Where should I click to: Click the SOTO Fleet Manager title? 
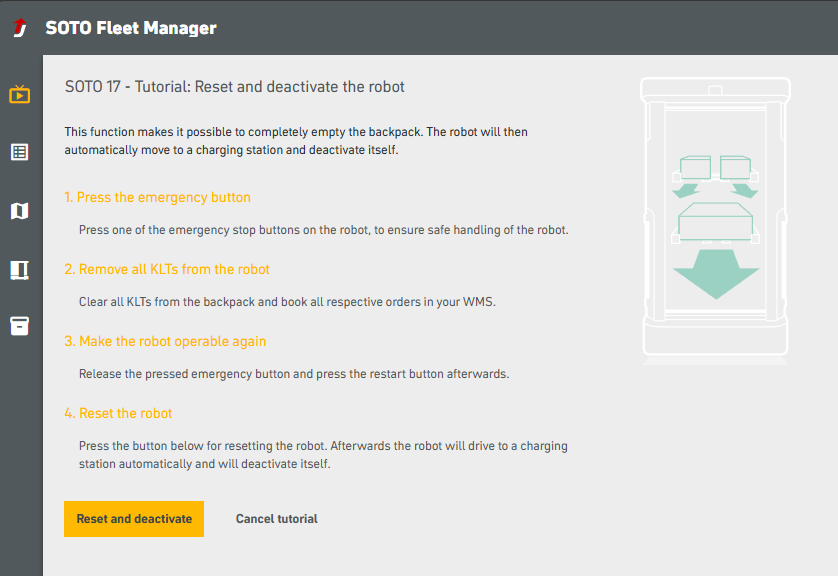point(131,28)
